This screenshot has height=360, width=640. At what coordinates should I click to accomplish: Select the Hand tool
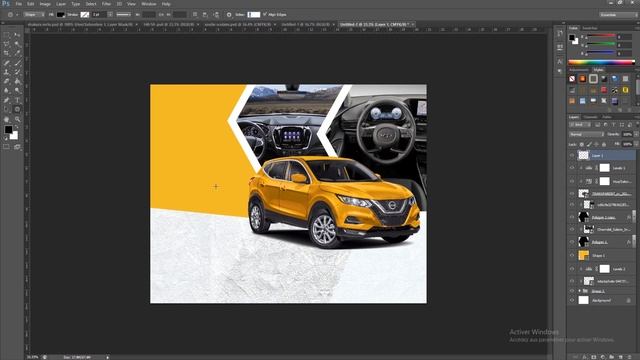pyautogui.click(x=7, y=119)
